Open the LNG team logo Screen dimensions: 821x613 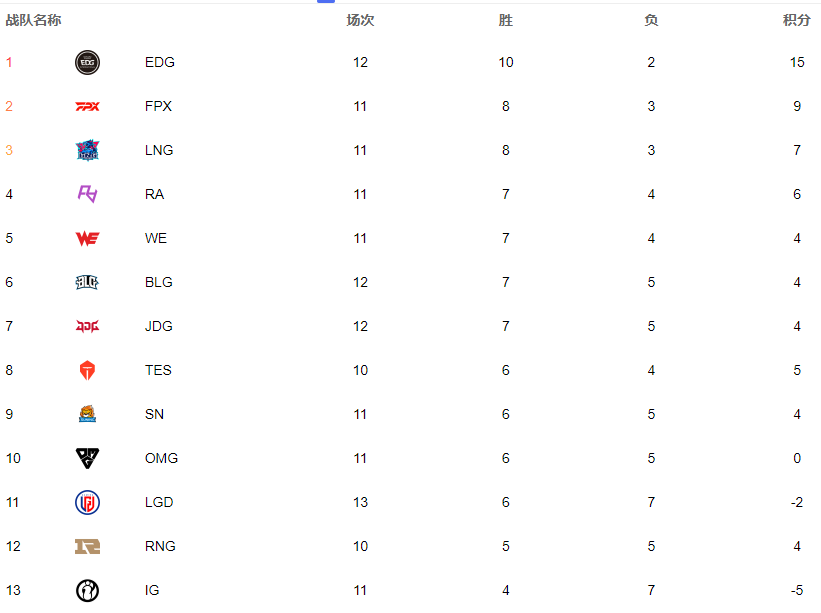(x=87, y=150)
